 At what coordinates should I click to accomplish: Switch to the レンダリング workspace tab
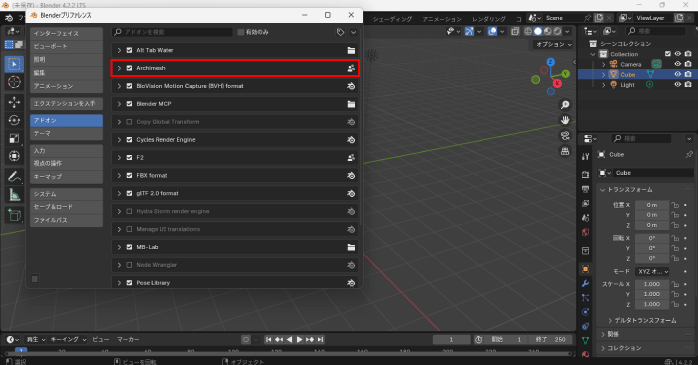[489, 19]
